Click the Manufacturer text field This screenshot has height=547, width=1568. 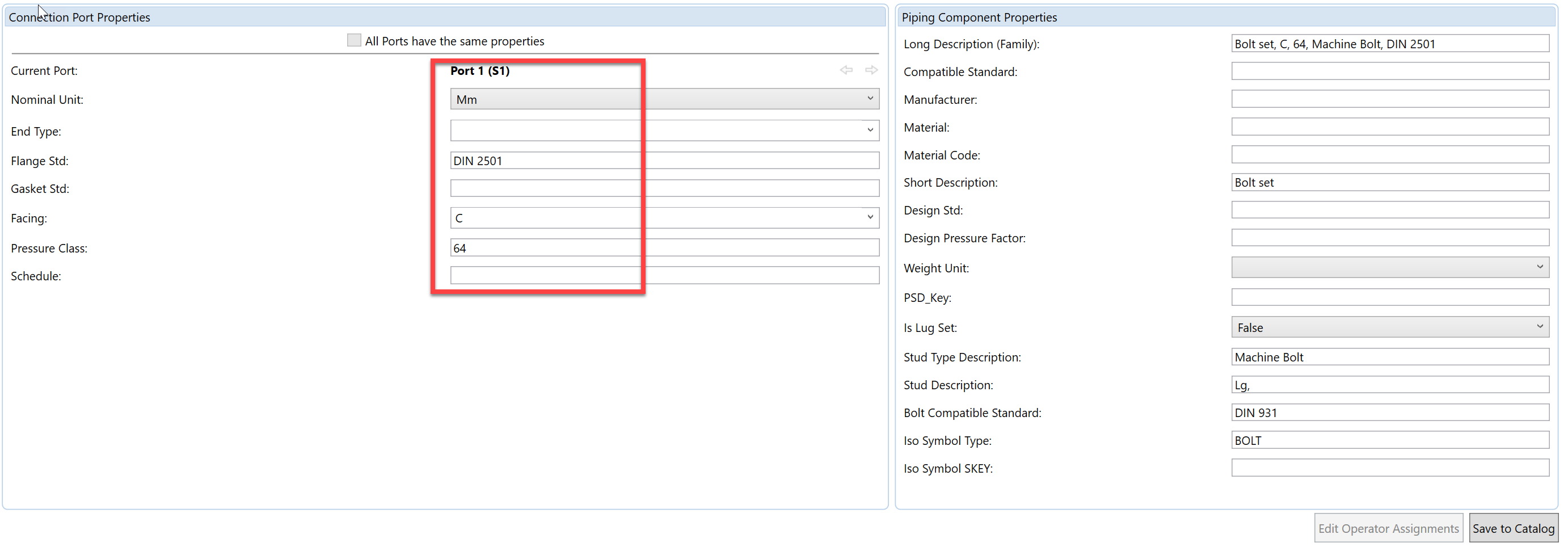coord(1390,99)
